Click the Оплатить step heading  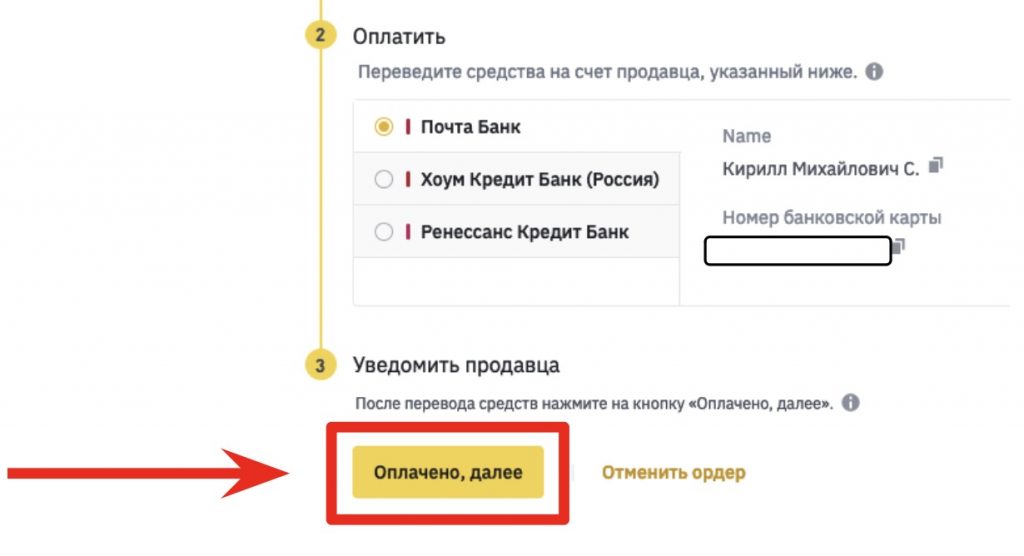pyautogui.click(x=399, y=38)
